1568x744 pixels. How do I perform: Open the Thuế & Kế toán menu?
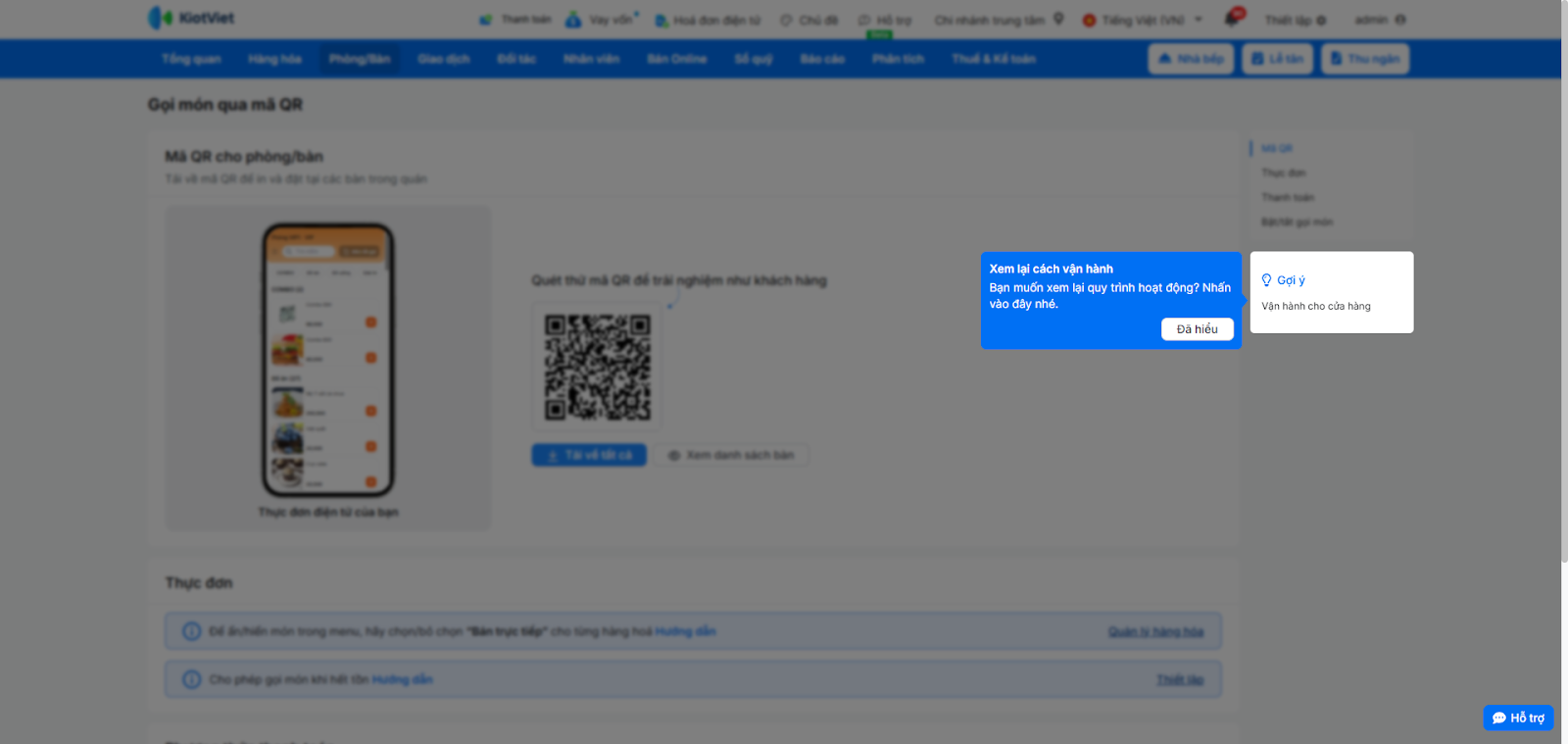pyautogui.click(x=994, y=59)
